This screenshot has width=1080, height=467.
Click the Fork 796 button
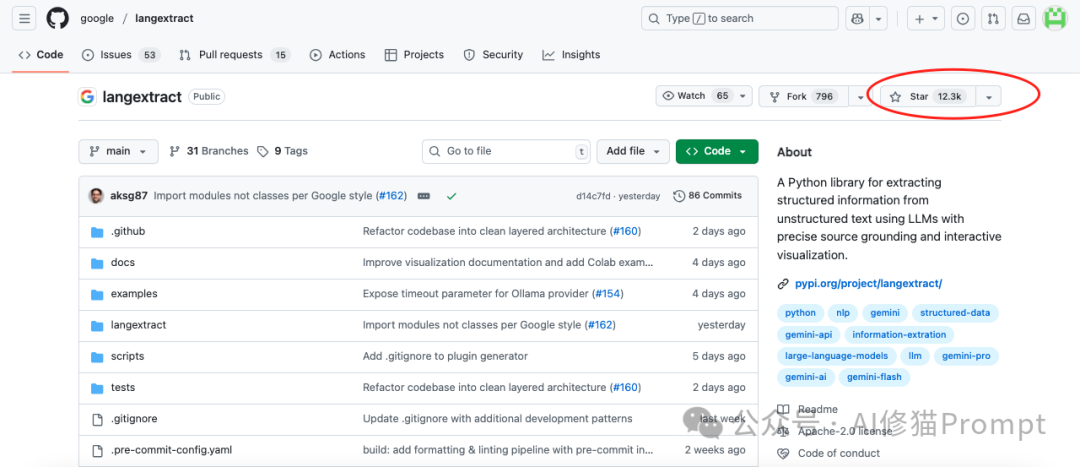point(803,96)
